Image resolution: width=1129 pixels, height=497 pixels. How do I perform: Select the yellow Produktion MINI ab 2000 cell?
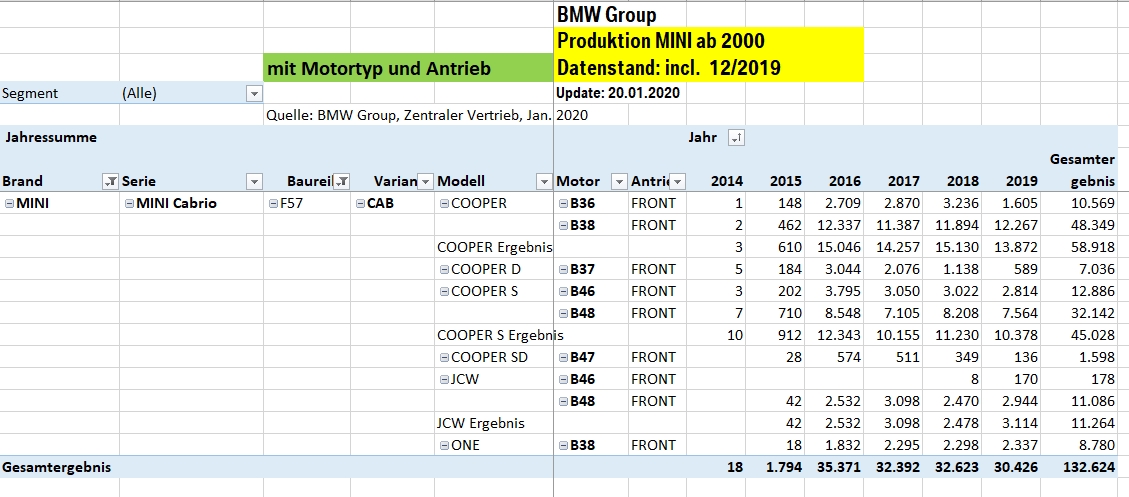tap(708, 41)
